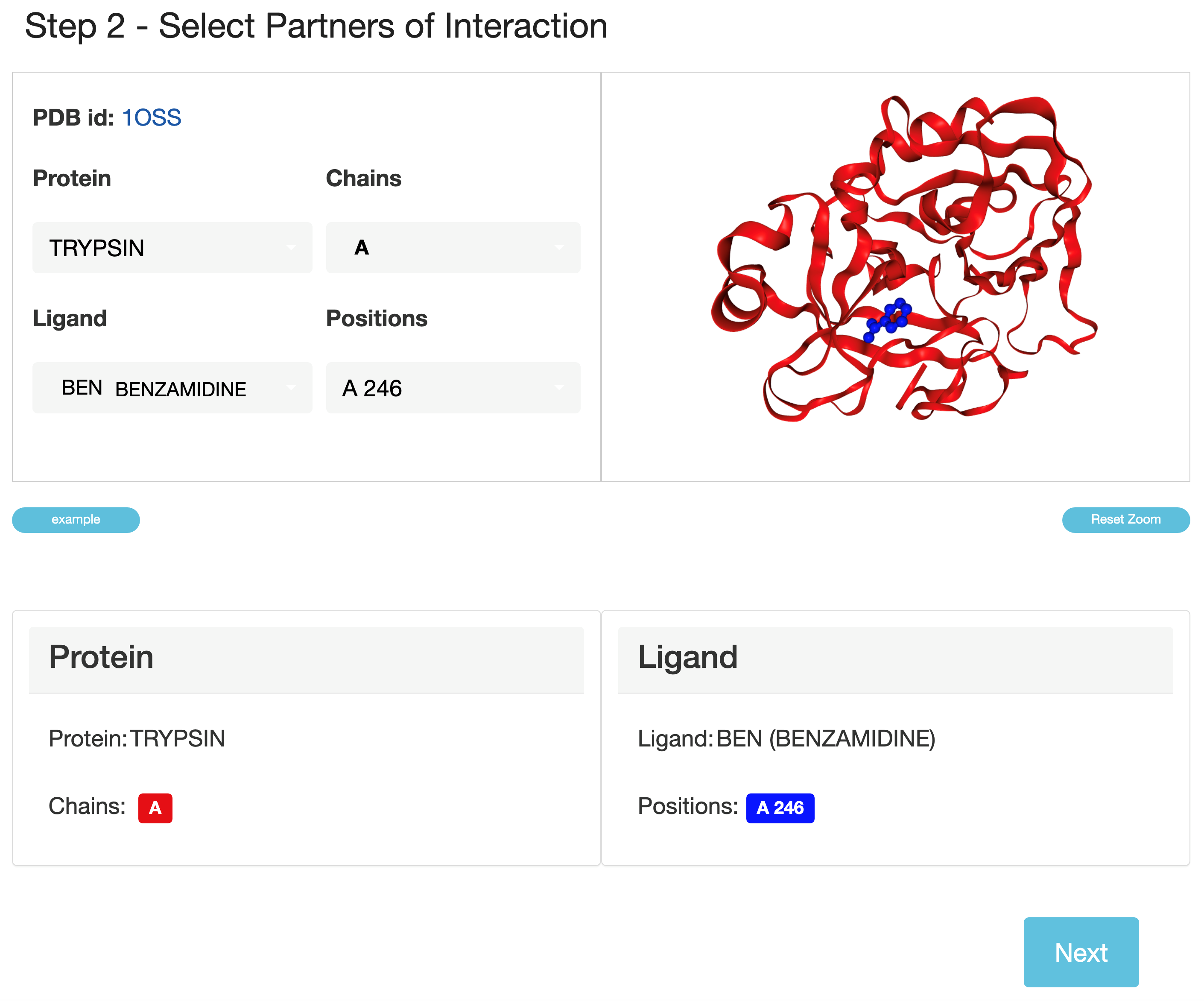Click the caret arrow in Positions dropdown

559,388
